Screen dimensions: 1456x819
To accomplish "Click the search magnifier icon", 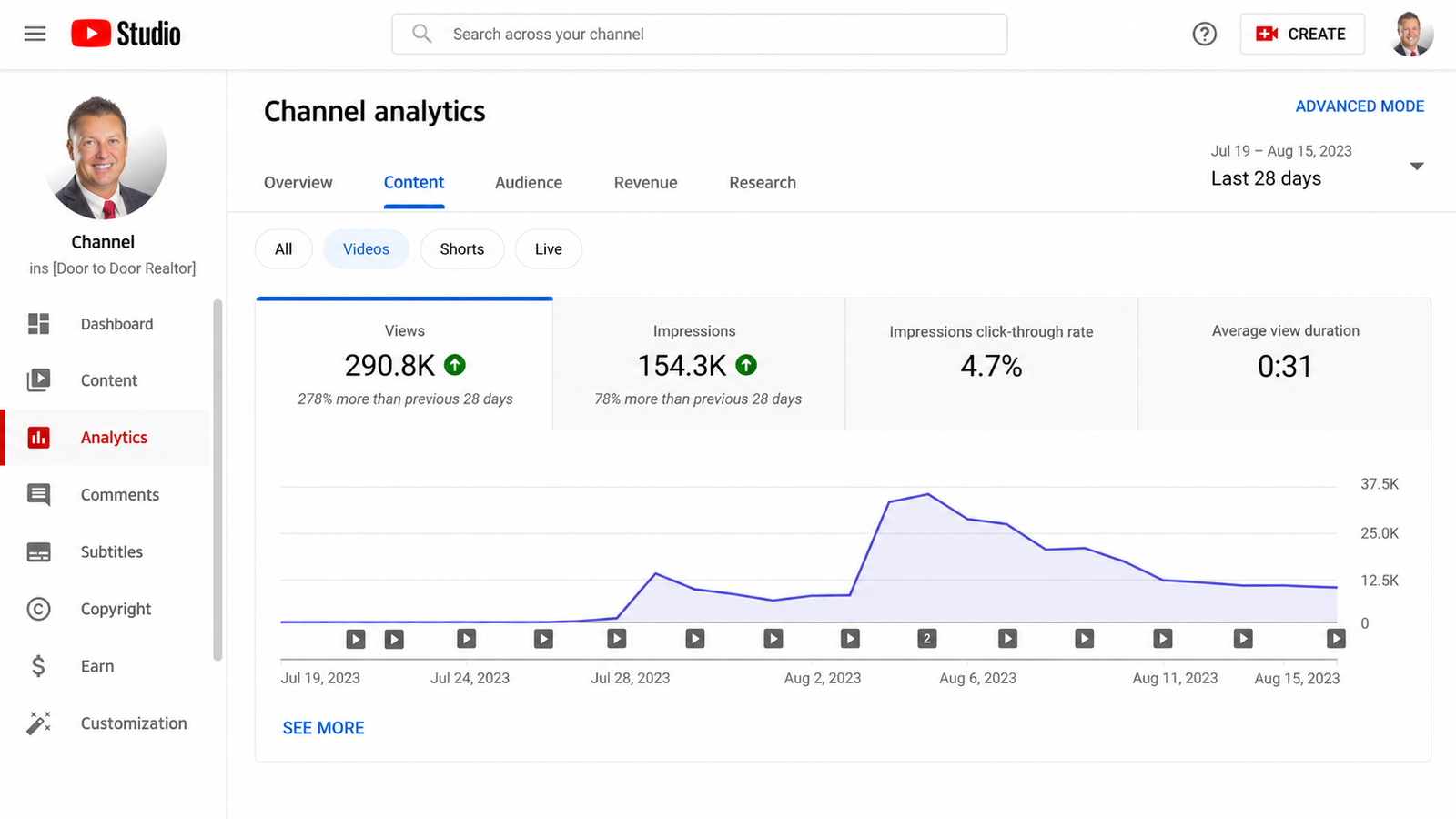I will coord(421,34).
